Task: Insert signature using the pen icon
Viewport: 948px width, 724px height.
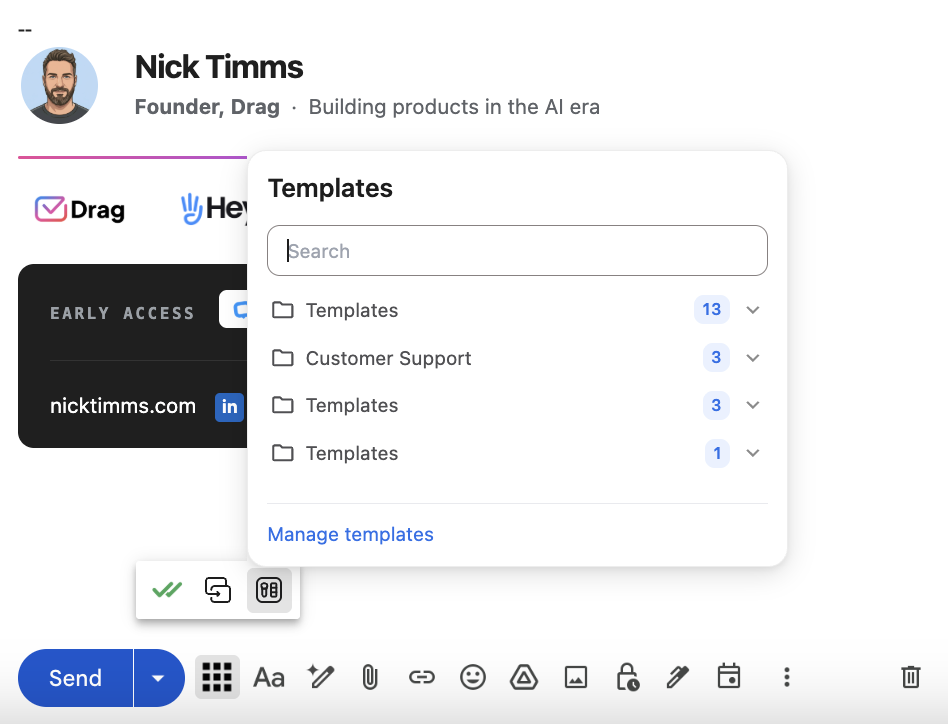Action: tap(678, 677)
